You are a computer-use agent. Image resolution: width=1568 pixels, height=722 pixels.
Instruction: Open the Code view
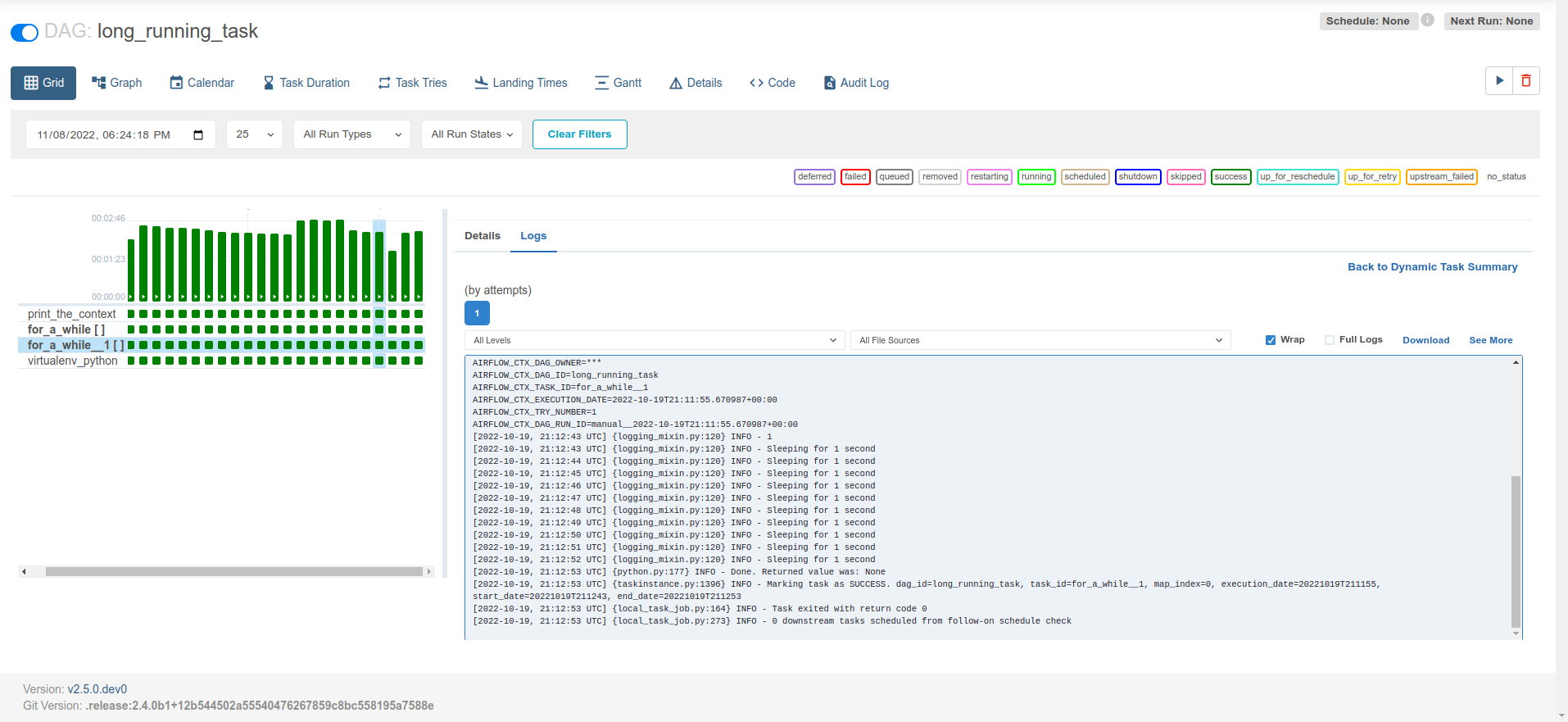tap(772, 83)
